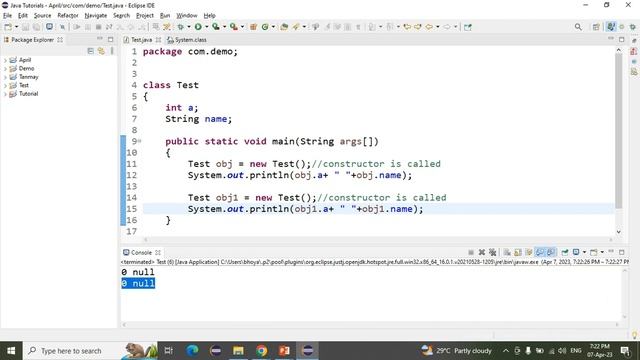Open the New file dropdown arrow
The width and height of the screenshot is (640, 360).
(x=17, y=27)
